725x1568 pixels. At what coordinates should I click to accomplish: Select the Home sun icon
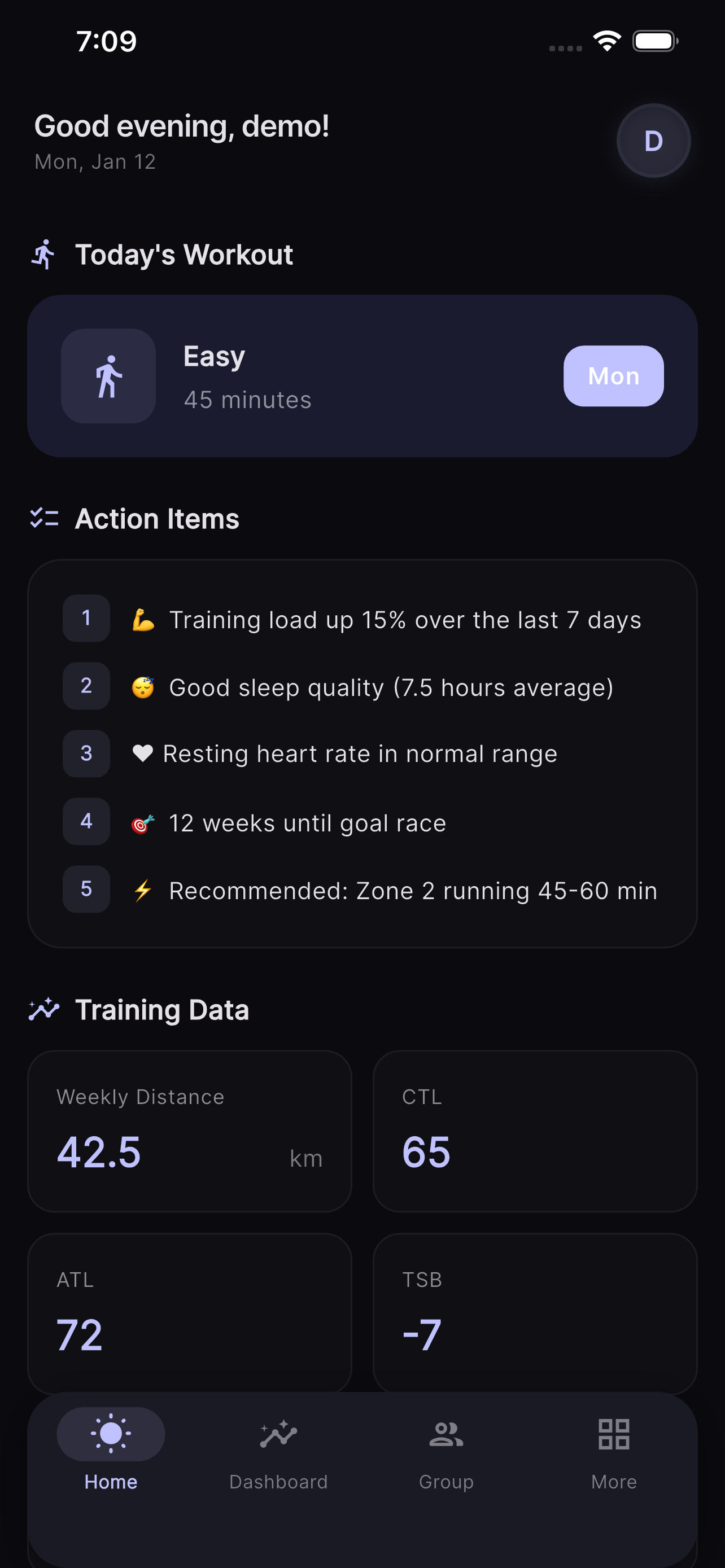110,1434
